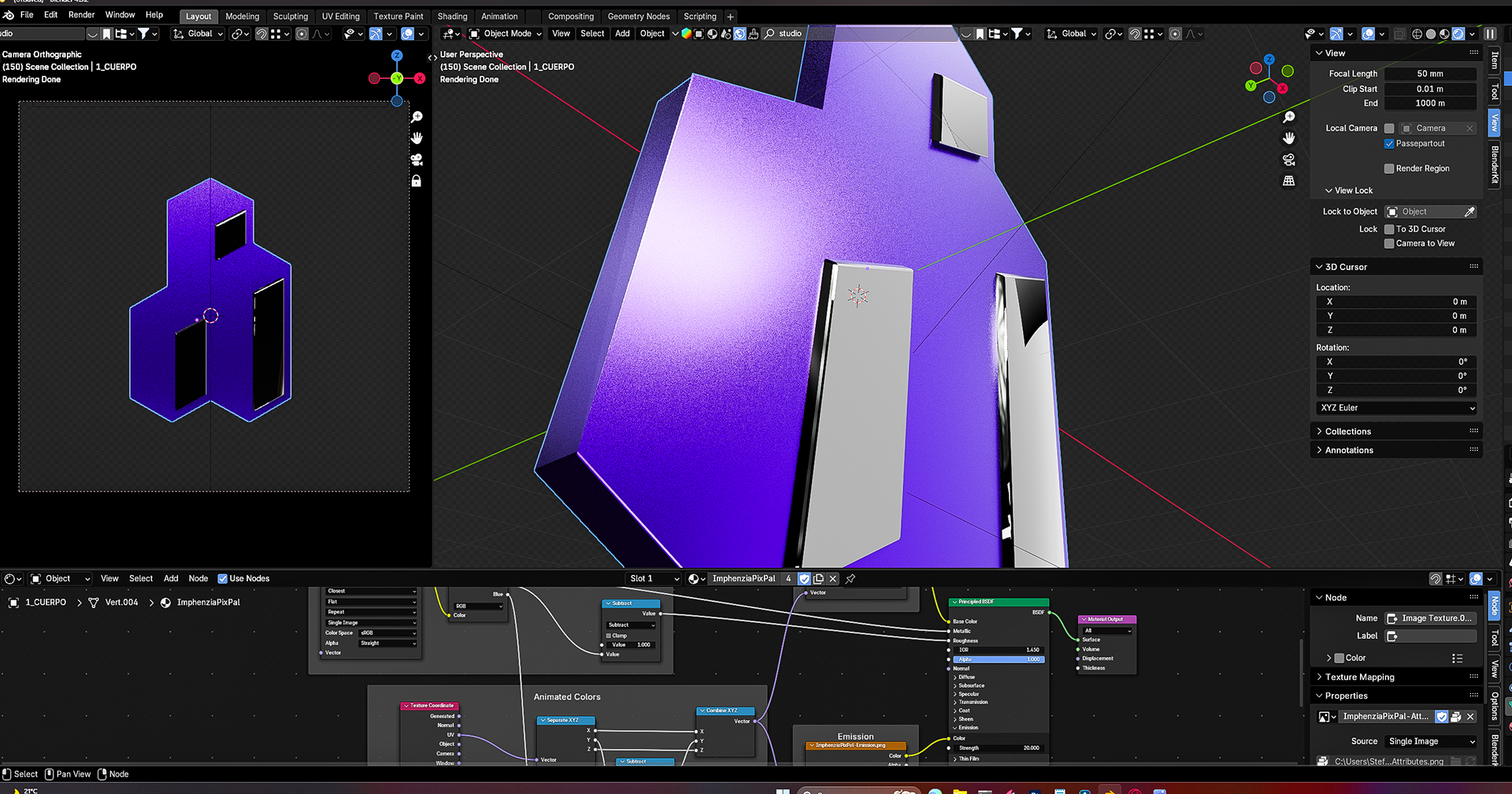Clear the Local Camera field with X

(x=1469, y=128)
